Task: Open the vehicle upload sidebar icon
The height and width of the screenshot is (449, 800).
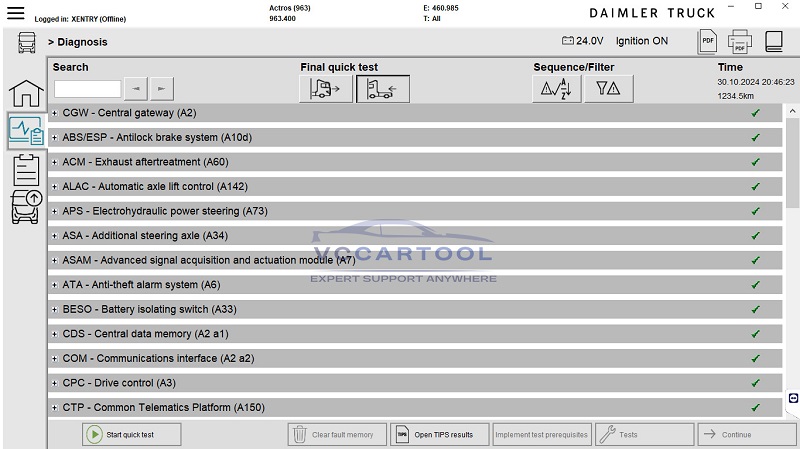Action: click(27, 207)
